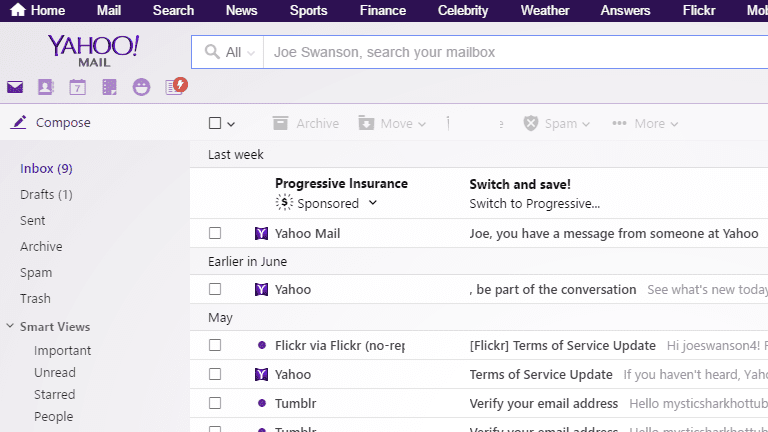Screen dimensions: 768x432
Task: Open Answers in top navigation
Action: [625, 10]
